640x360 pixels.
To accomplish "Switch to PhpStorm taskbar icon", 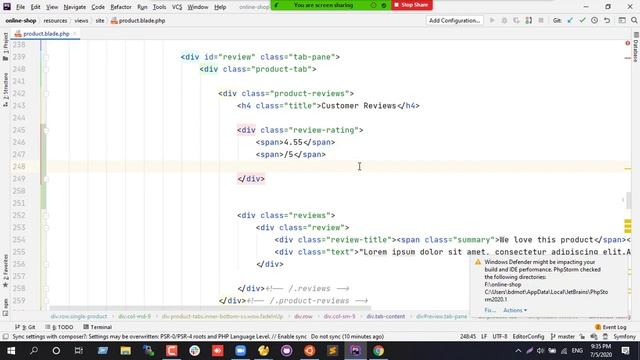I will click(x=356, y=351).
